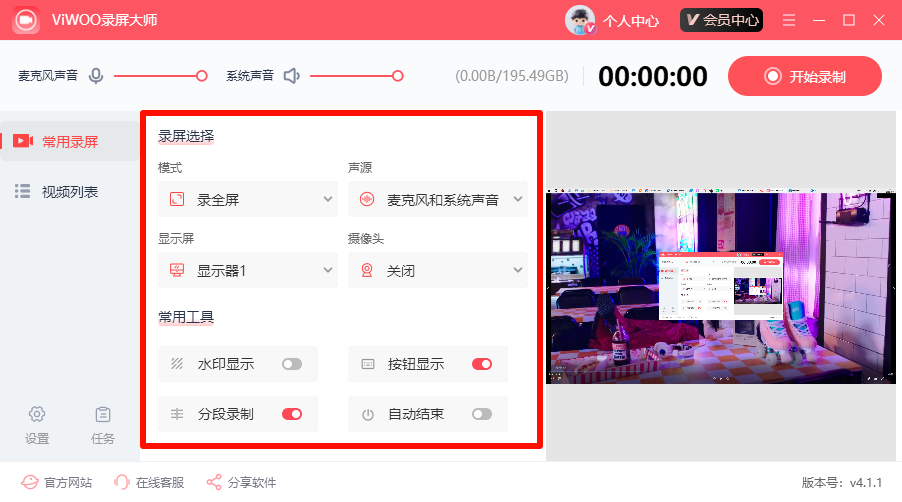Click the ViWOO app logo icon

[26, 20]
